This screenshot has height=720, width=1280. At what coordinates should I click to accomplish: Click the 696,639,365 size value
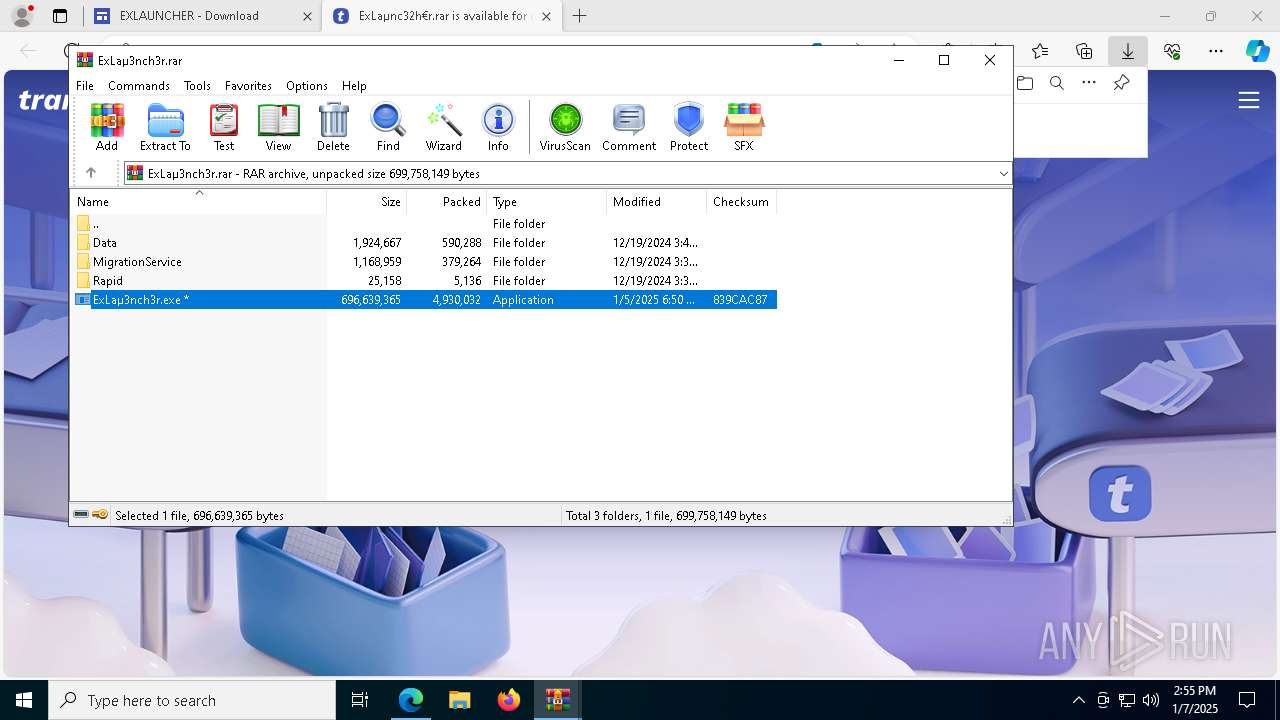371,300
